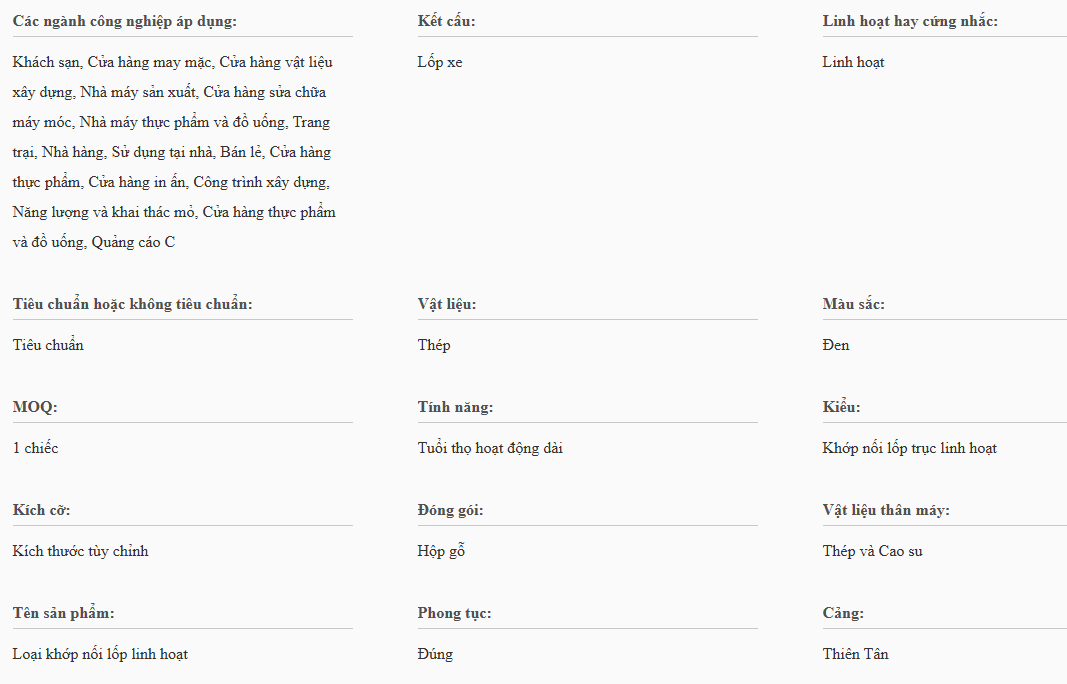Click the 'Khớp nối lốp trục linh hoạt' value
Screen dimensions: 1067x684
click(909, 448)
